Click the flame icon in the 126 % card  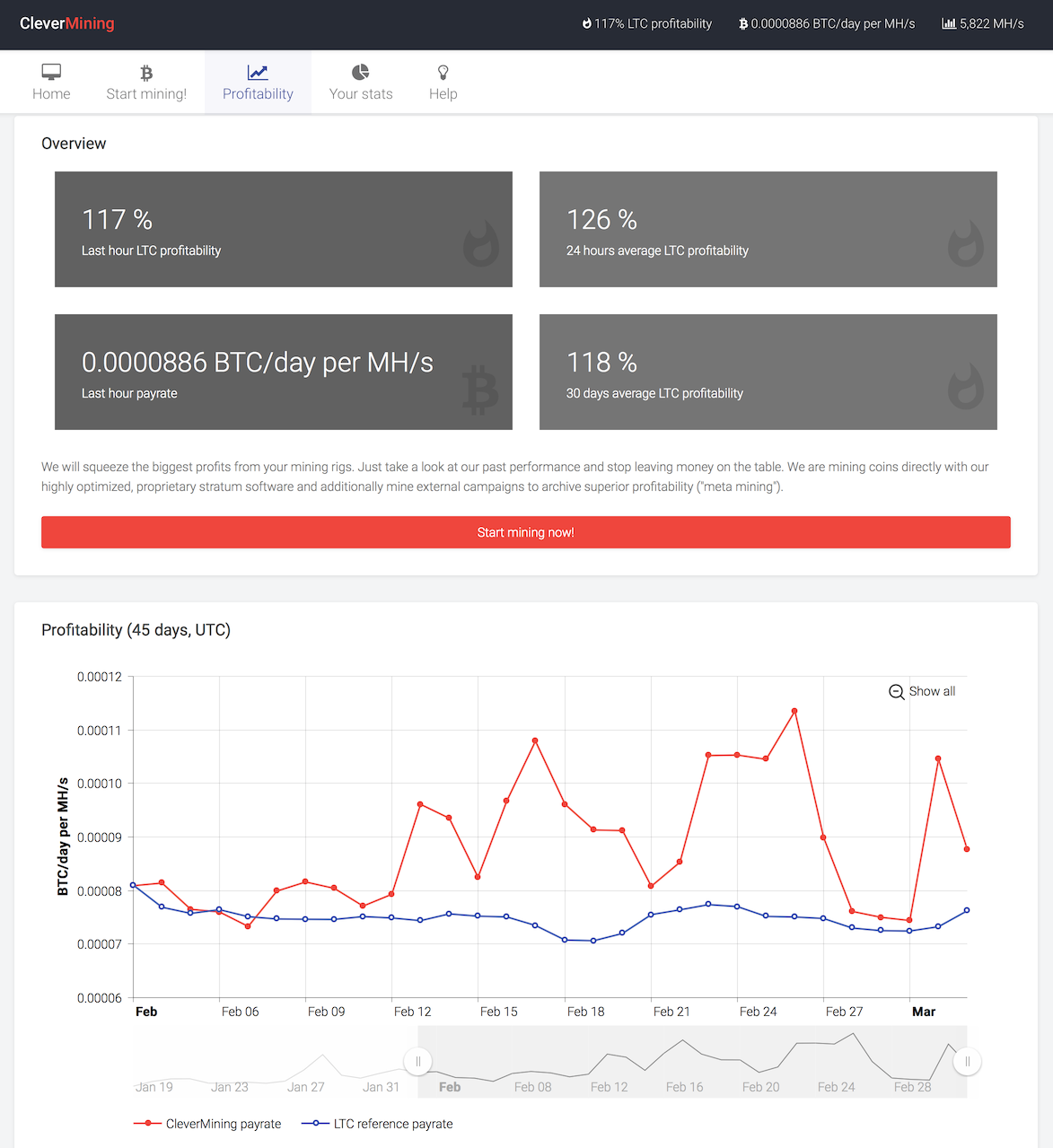(966, 243)
